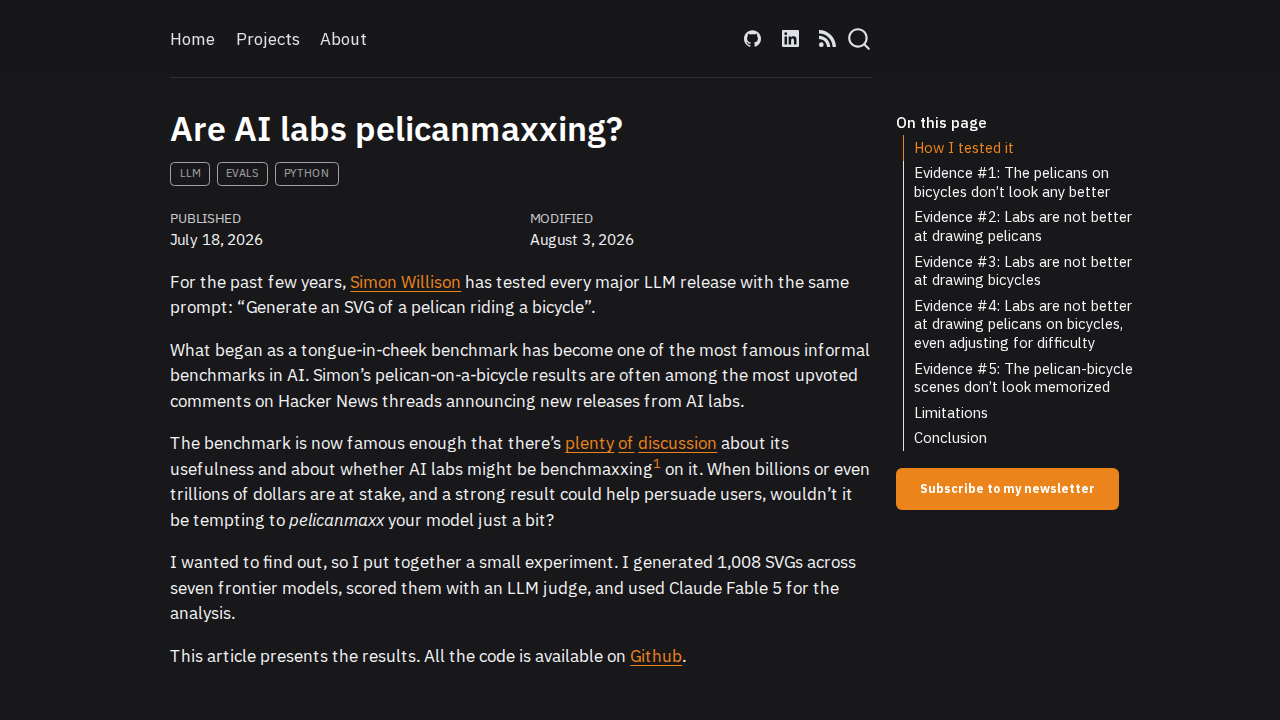Go to Limitations in table of contents

click(x=951, y=413)
